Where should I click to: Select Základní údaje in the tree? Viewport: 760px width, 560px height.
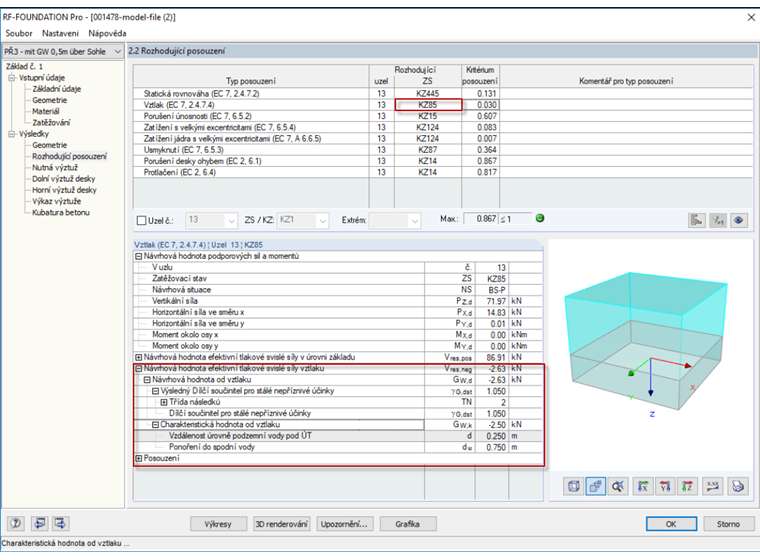(57, 89)
